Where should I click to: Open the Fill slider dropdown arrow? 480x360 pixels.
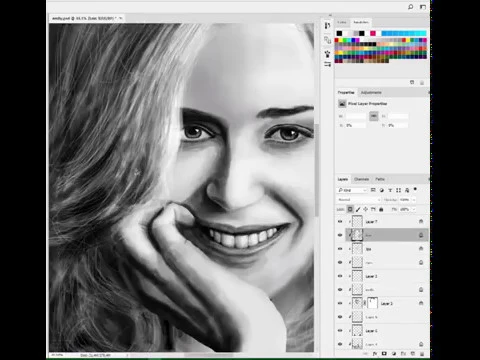coord(414,209)
